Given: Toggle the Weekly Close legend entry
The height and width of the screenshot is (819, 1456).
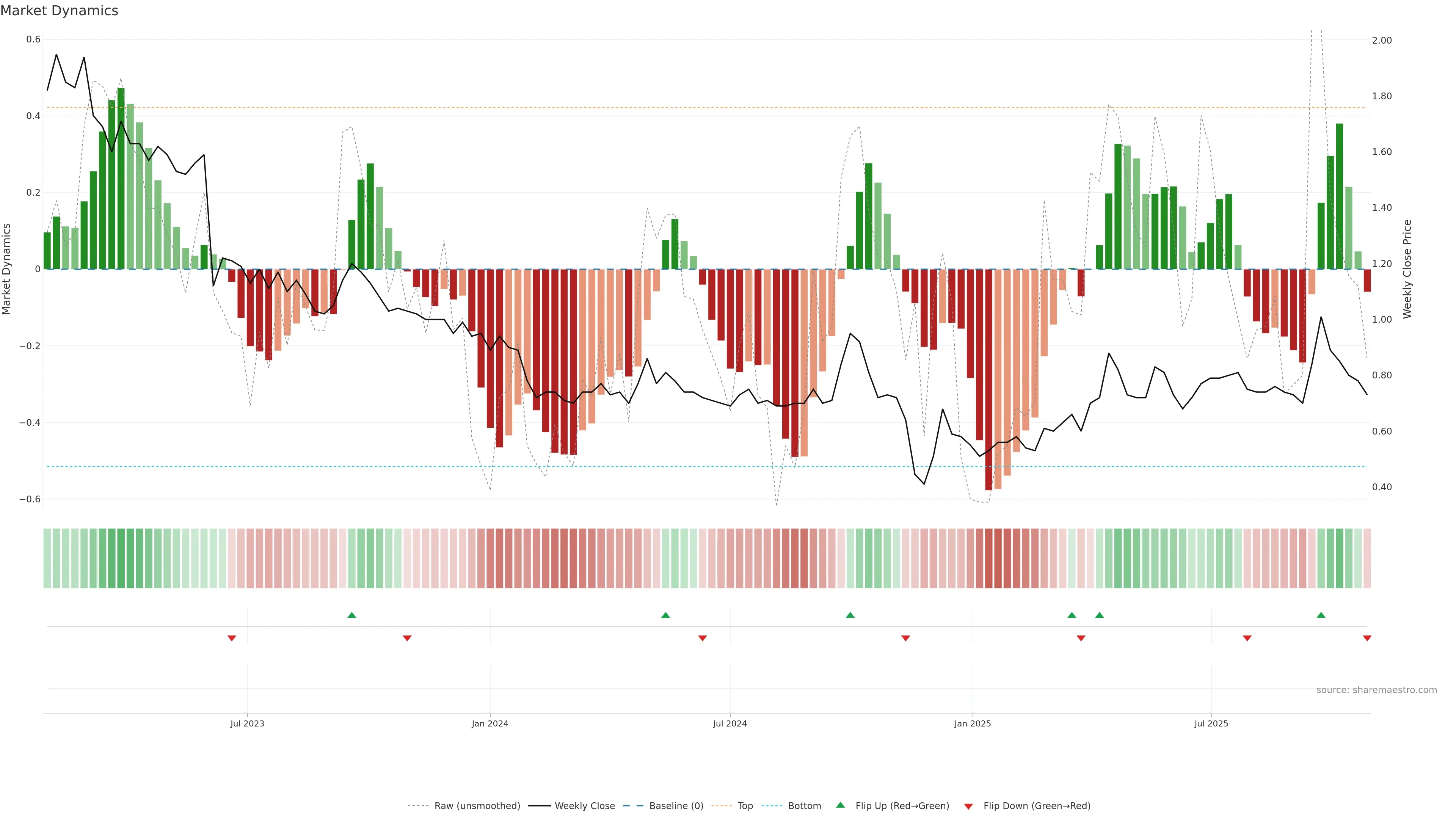Looking at the screenshot, I should tap(584, 806).
